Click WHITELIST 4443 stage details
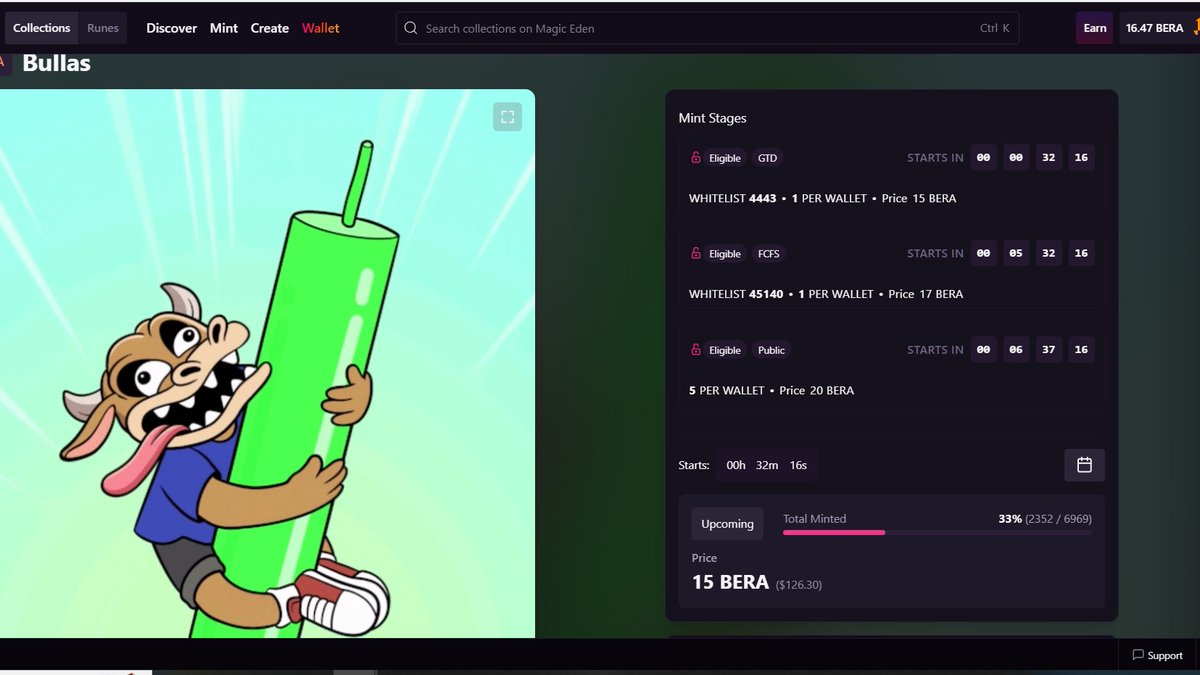This screenshot has height=675, width=1200. [822, 198]
